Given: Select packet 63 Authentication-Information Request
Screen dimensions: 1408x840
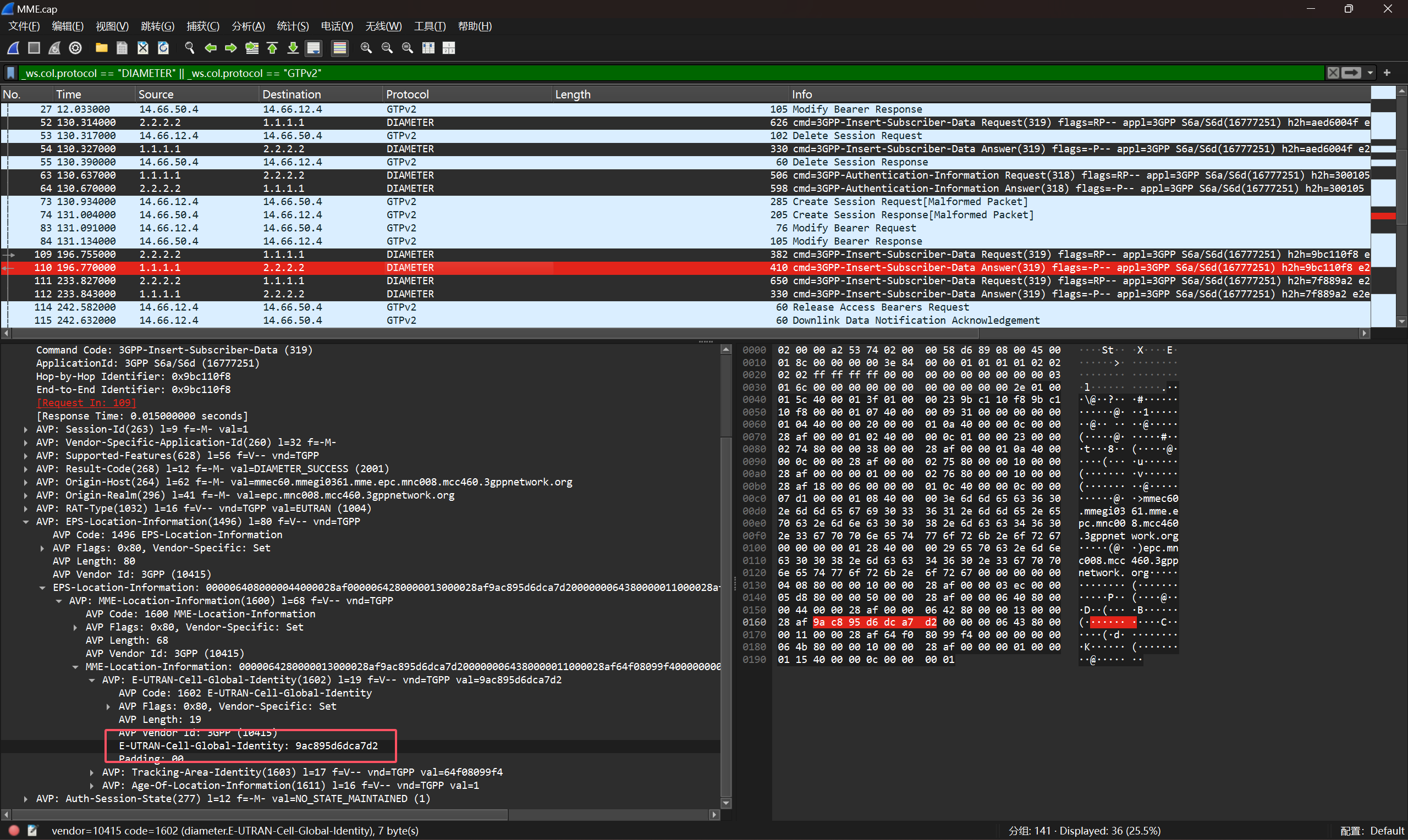Looking at the screenshot, I should pos(685,175).
